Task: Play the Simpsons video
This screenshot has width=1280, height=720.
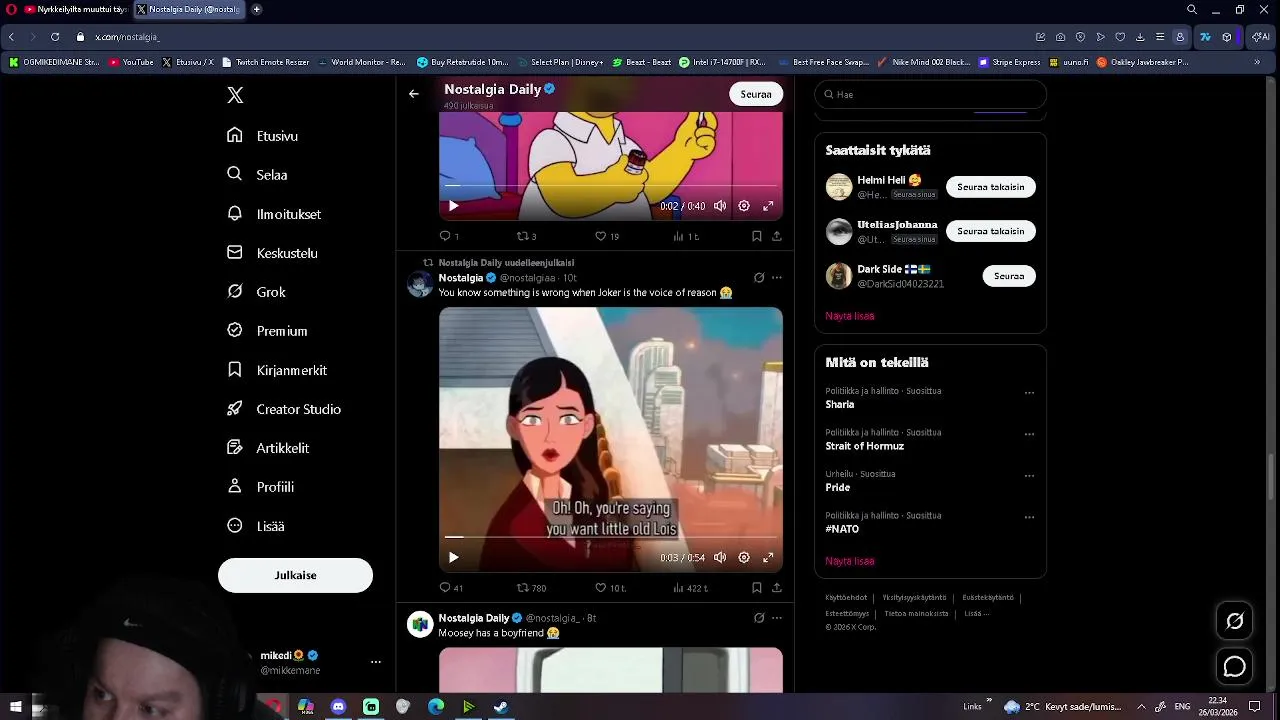Action: tap(453, 206)
